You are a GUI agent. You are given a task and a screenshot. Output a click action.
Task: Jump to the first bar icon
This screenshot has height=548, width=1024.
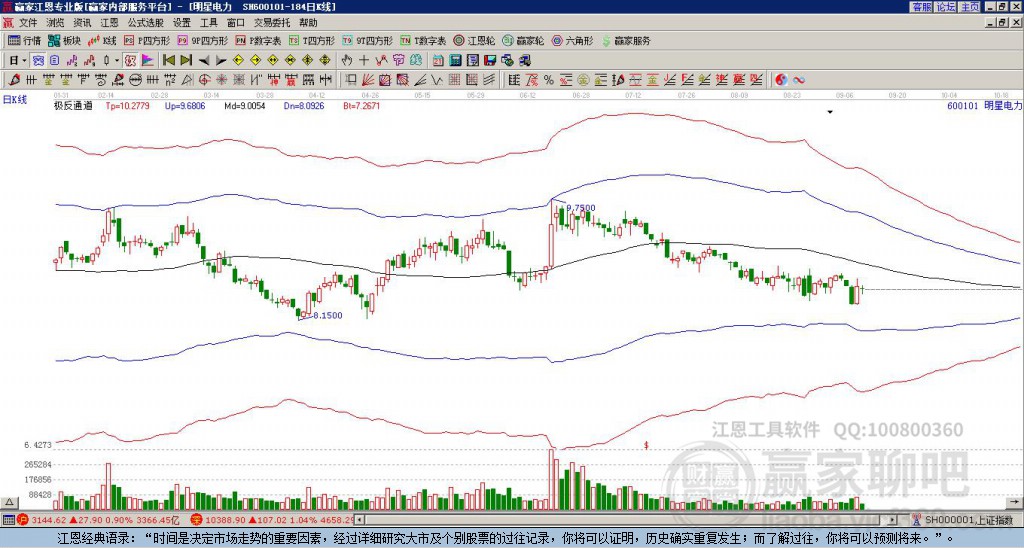168,60
